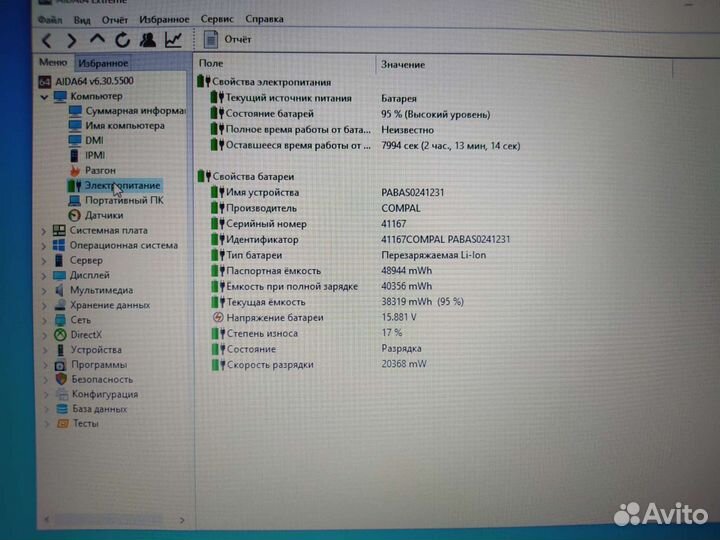This screenshot has width=720, height=540.
Task: Click sidebar horizontal scrollbar right arrow
Action: (x=182, y=520)
